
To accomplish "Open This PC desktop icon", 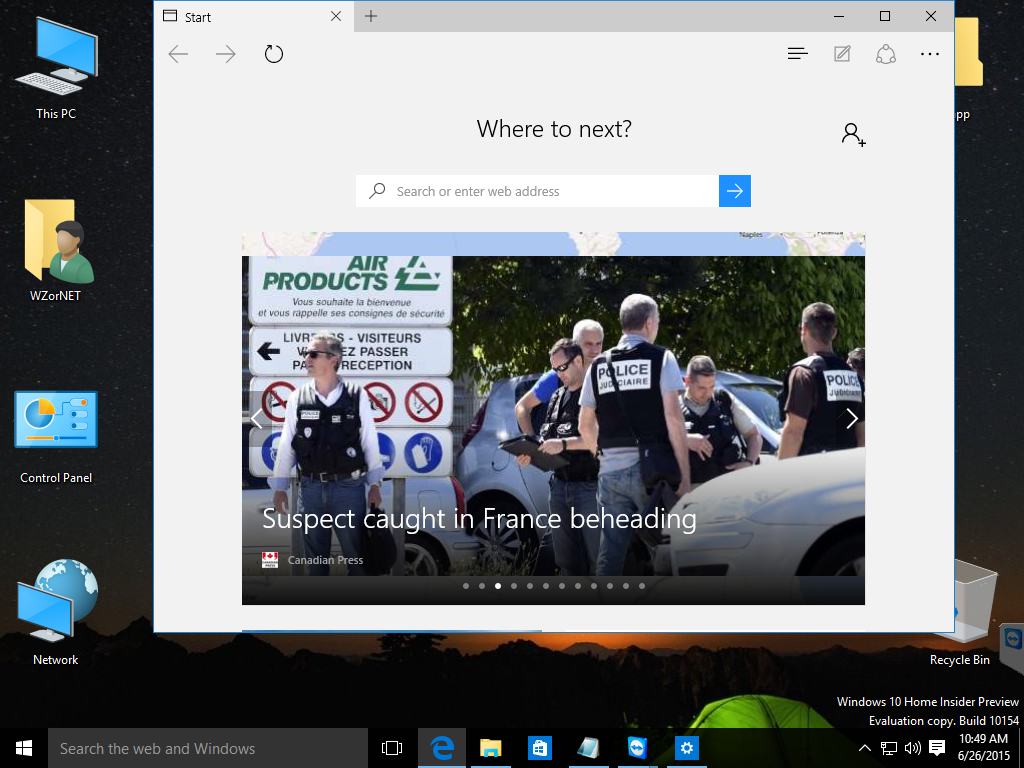I will coord(56,68).
